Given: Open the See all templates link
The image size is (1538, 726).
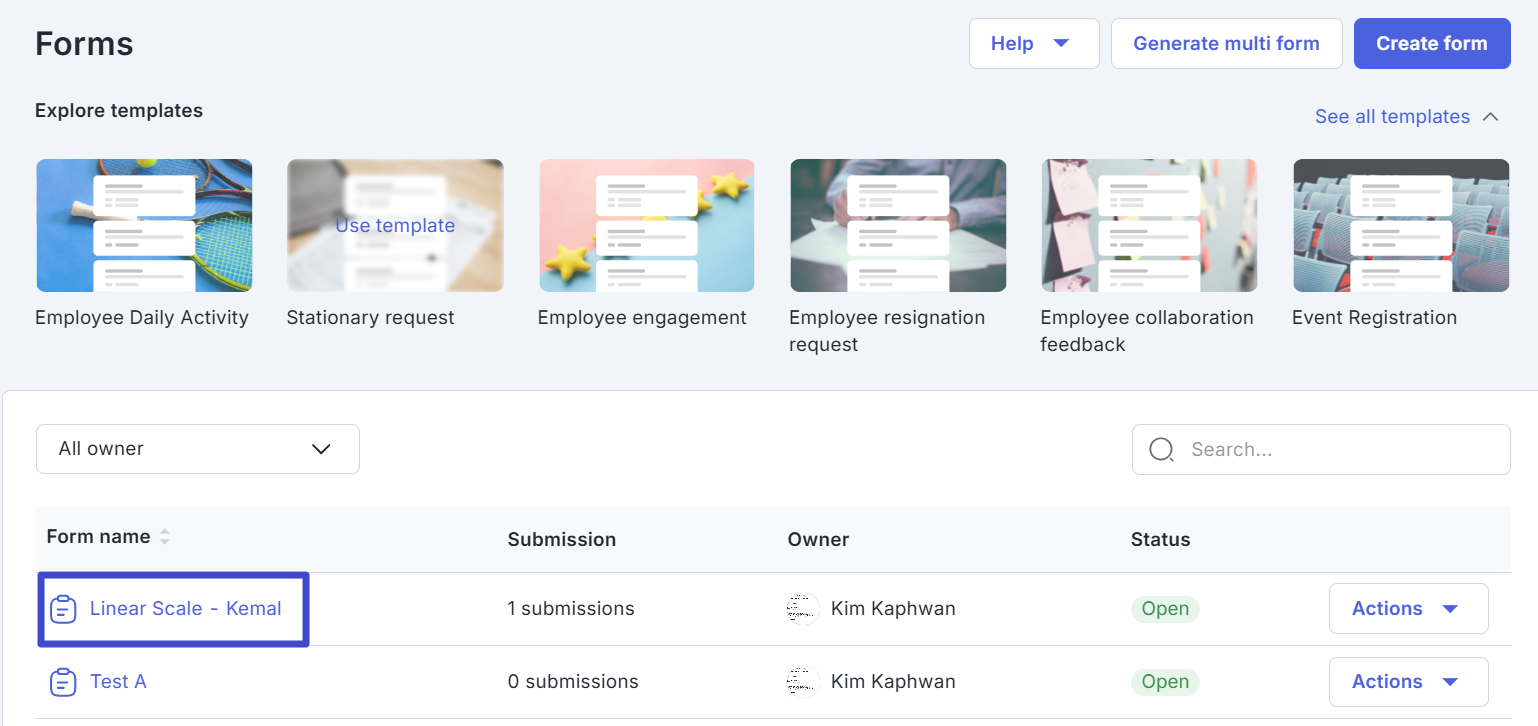Looking at the screenshot, I should [x=1392, y=117].
